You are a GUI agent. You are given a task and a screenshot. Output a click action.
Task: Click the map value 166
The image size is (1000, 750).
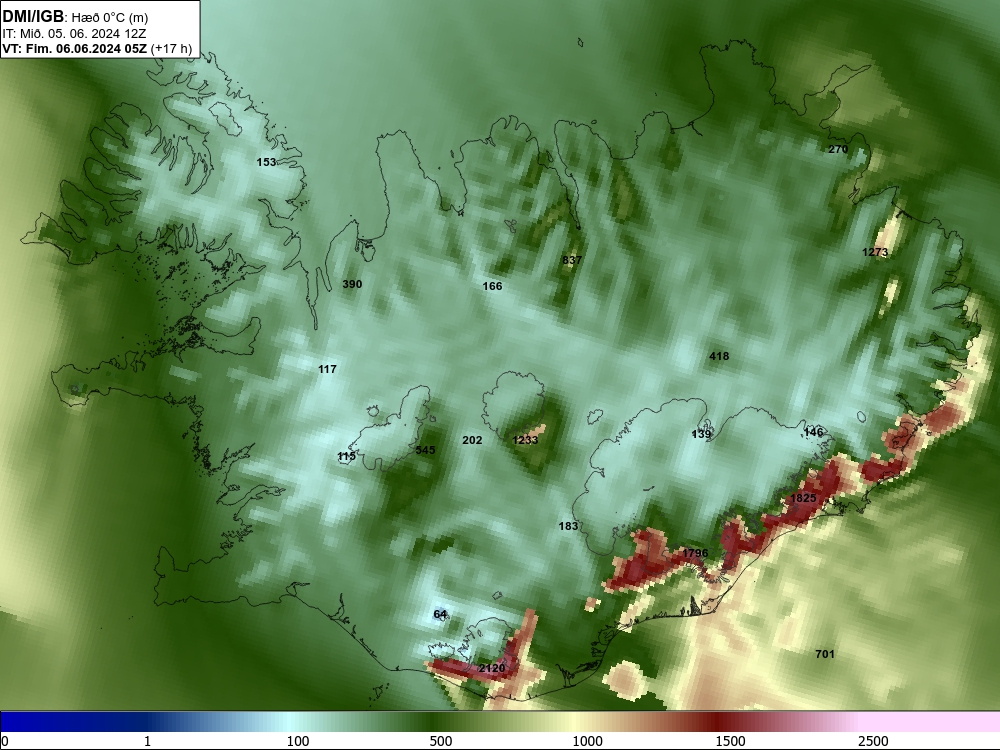pos(492,286)
